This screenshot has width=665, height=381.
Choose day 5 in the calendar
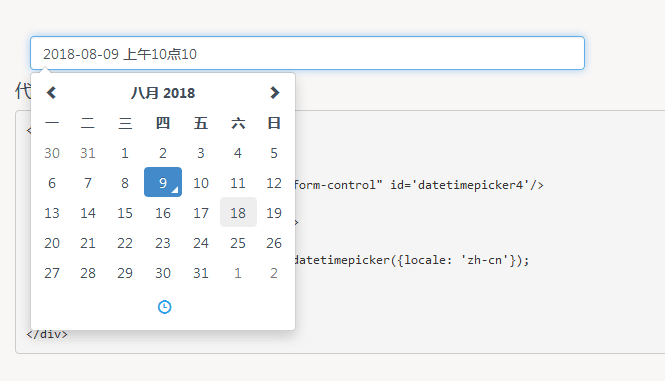pos(274,153)
